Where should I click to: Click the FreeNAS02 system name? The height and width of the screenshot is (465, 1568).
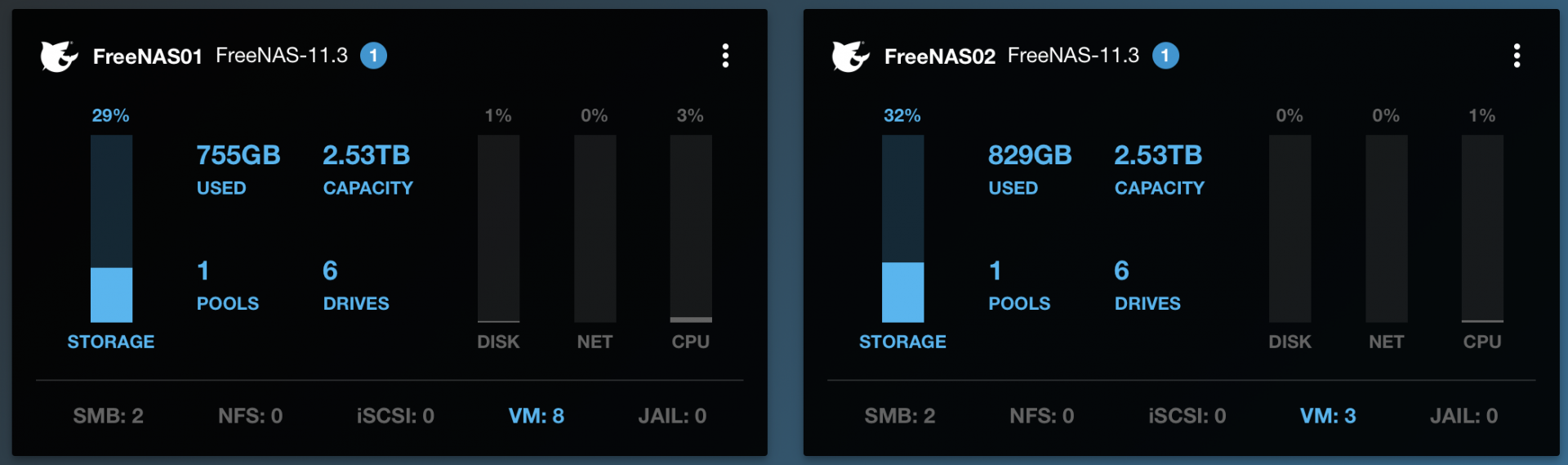(x=940, y=56)
